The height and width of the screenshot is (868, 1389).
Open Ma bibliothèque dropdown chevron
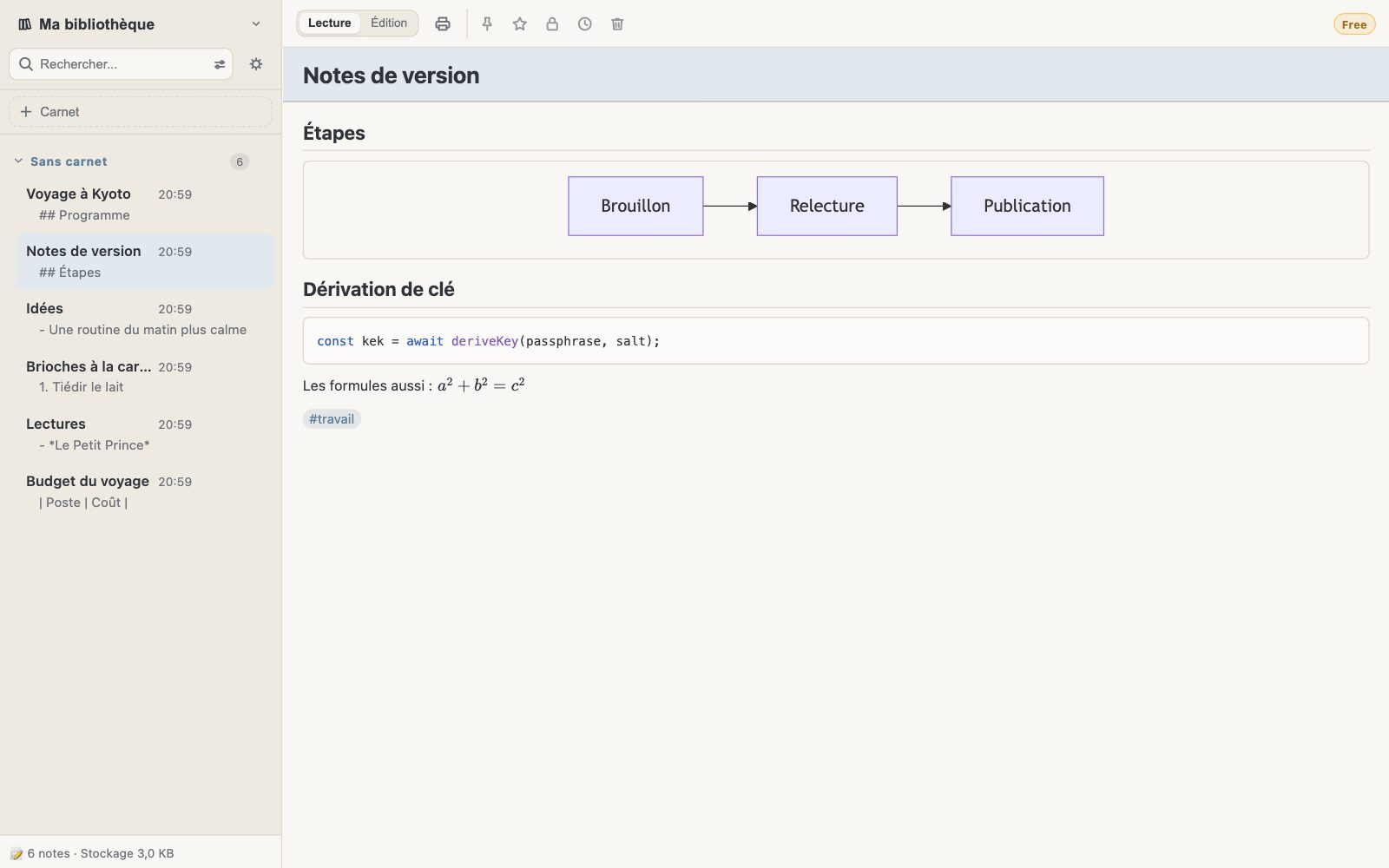[256, 24]
